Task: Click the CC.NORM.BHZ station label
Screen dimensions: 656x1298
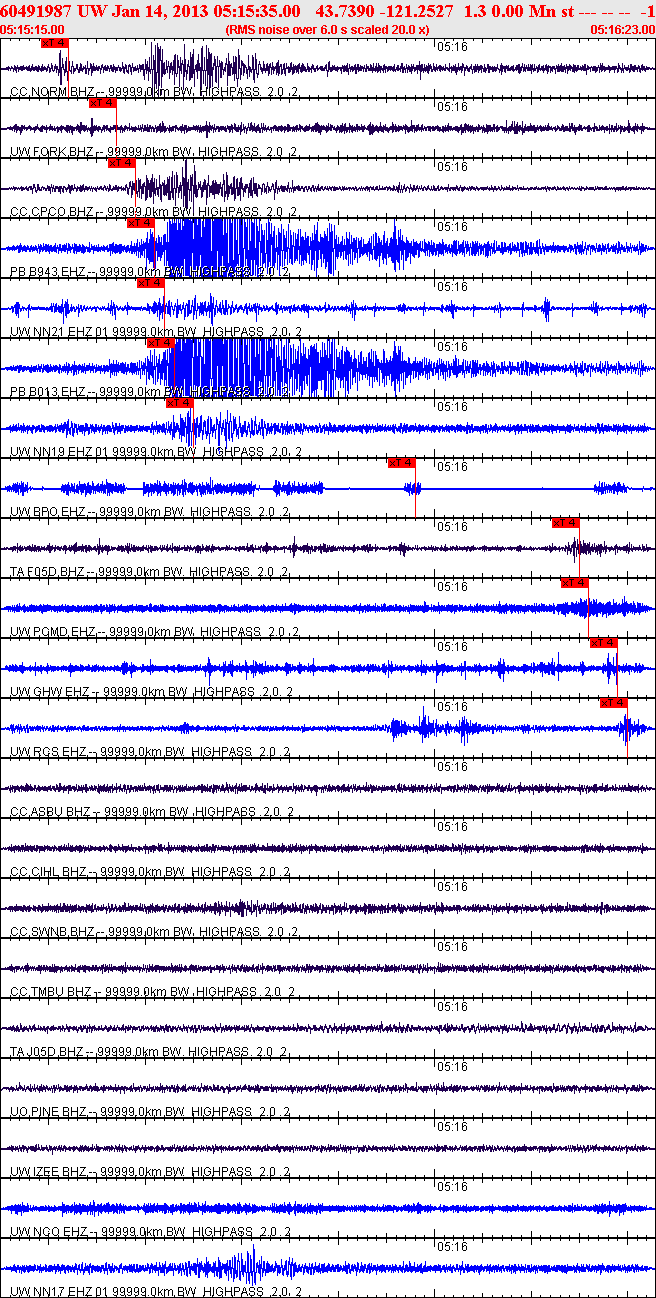Action: point(152,92)
